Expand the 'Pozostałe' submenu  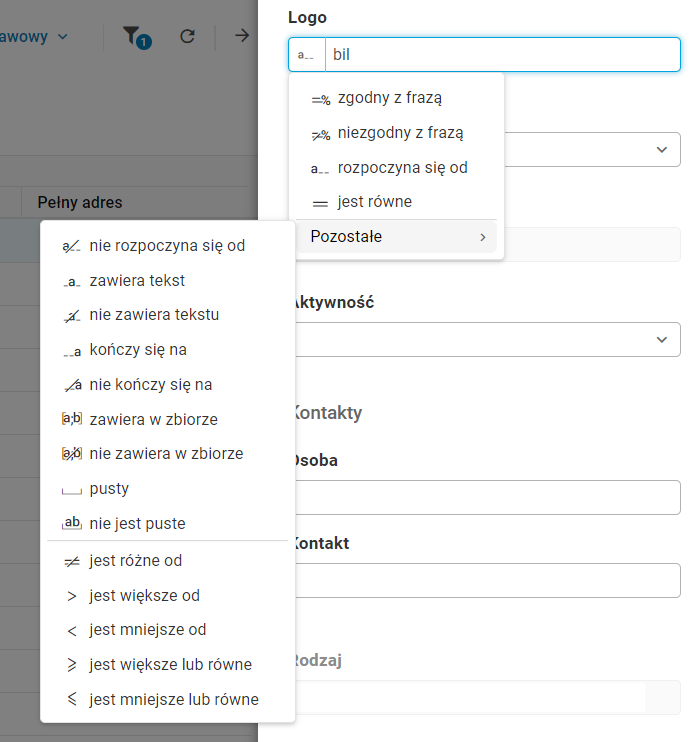pos(396,237)
